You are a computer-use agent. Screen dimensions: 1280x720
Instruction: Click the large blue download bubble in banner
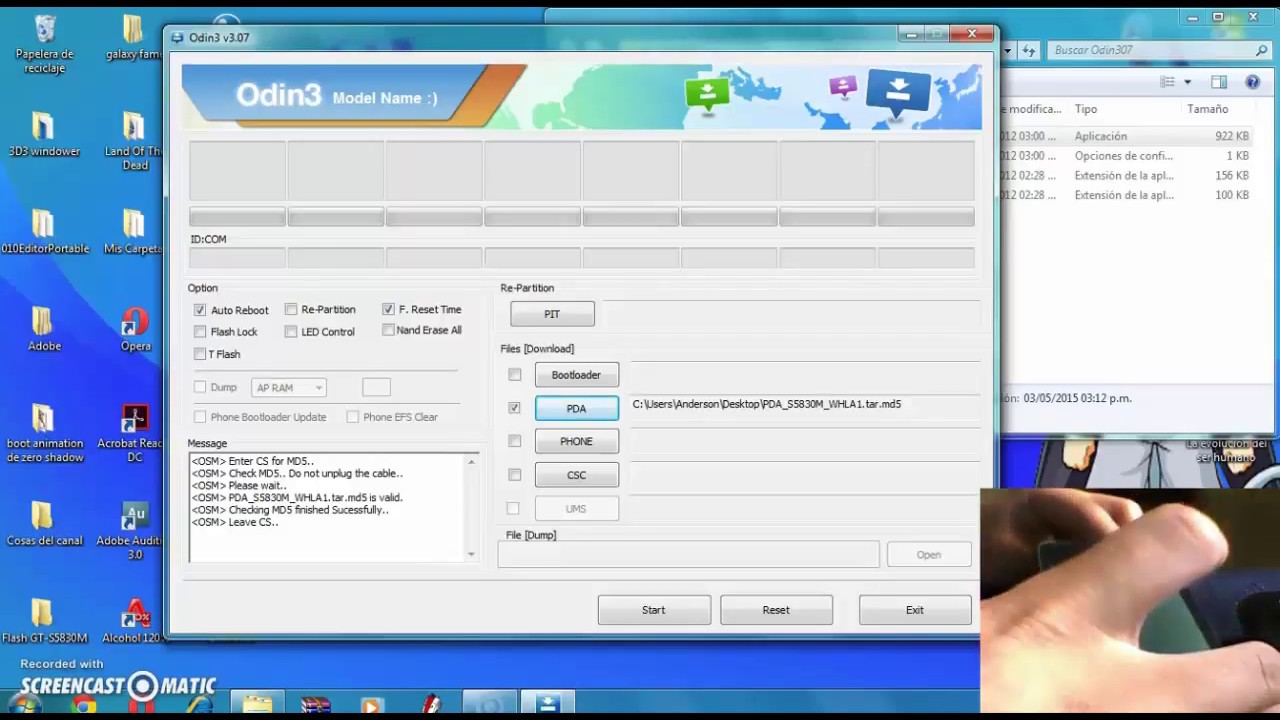(x=898, y=92)
